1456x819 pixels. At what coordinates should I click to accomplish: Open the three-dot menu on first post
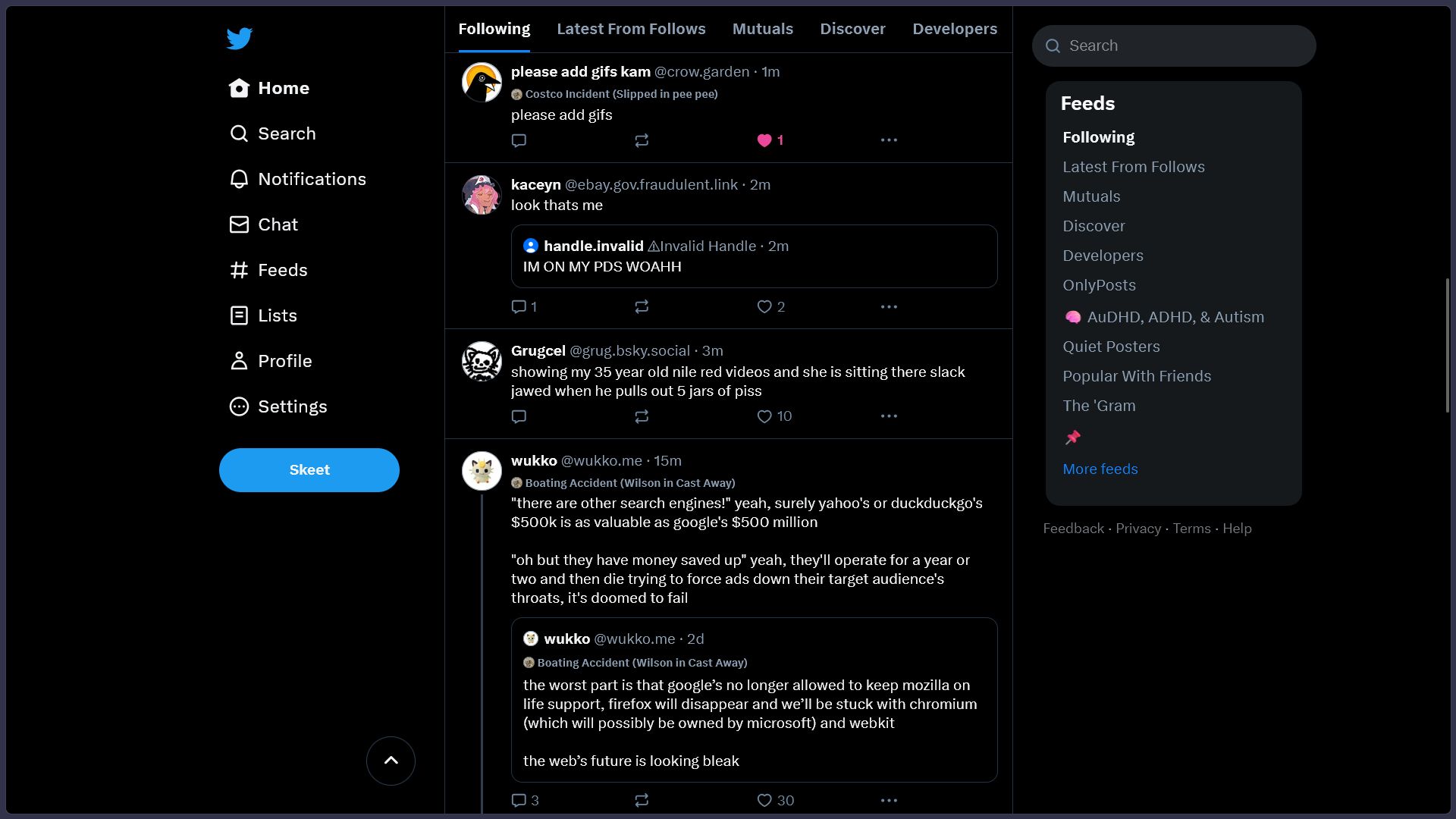888,140
